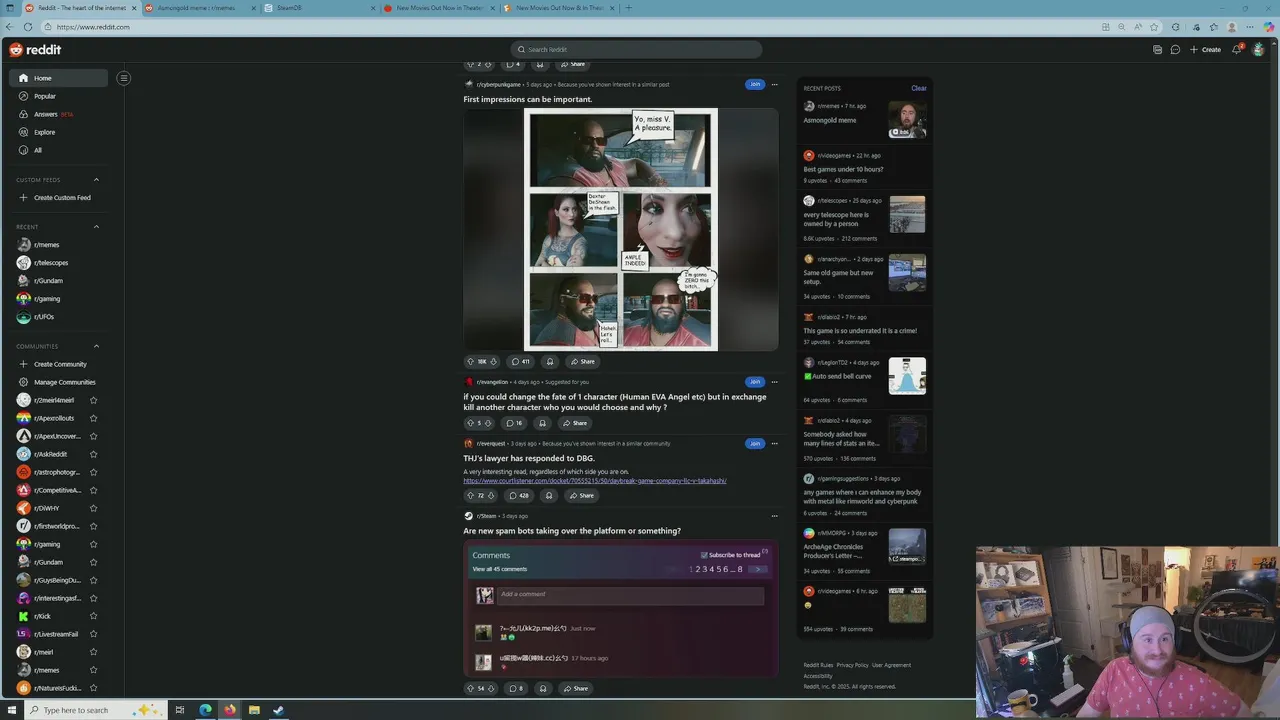Collapse the Communities section
This screenshot has height=720, width=1280.
click(x=96, y=346)
